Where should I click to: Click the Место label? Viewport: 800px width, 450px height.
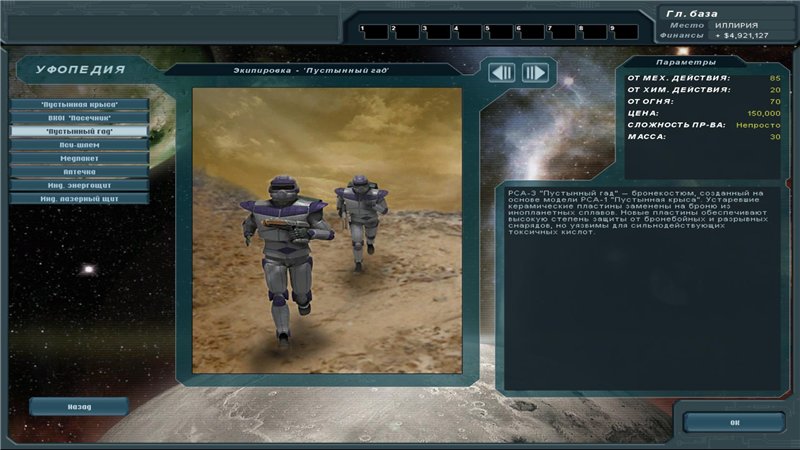coord(687,25)
